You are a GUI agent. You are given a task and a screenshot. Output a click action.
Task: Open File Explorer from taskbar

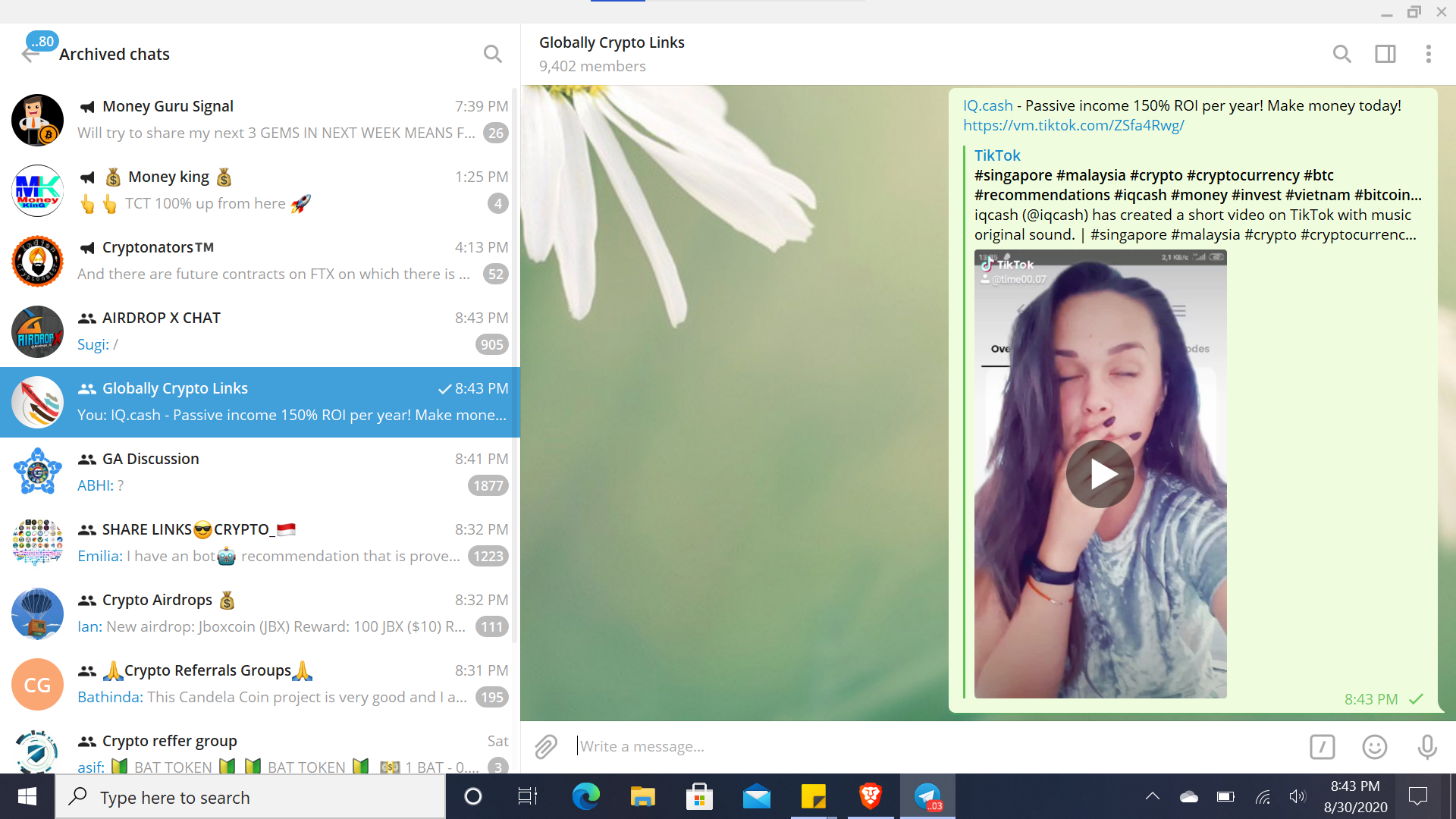pos(642,796)
